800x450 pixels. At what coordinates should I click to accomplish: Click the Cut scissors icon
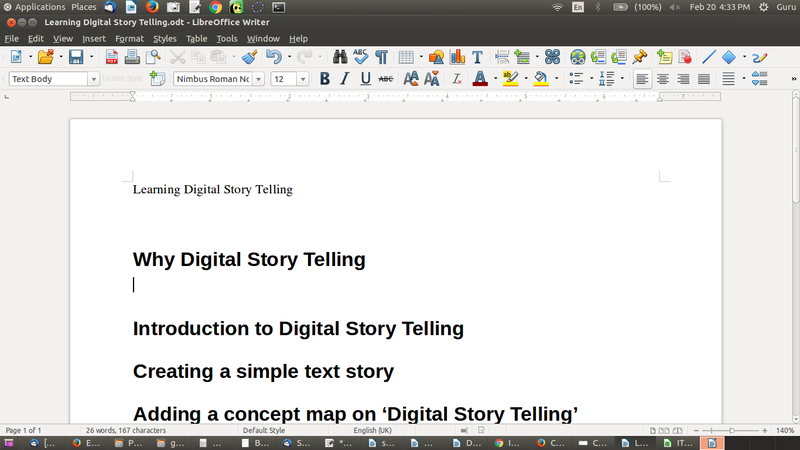178,57
